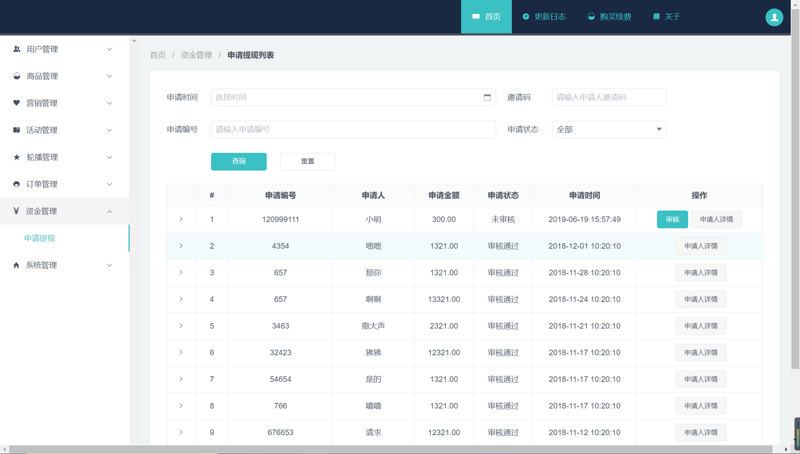
Task: Expand row 5 details for 3463
Action: click(181, 325)
